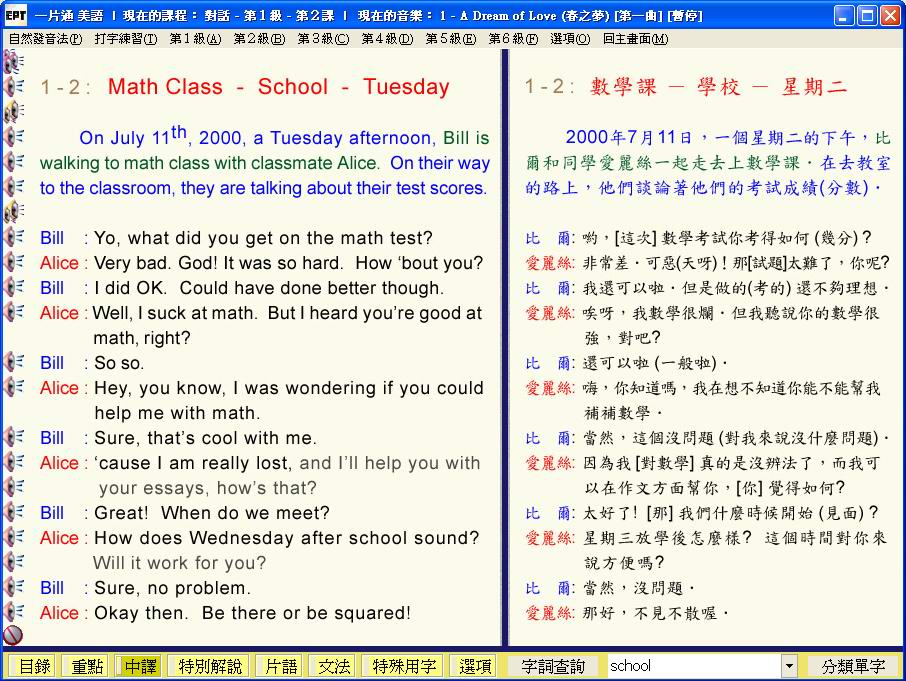This screenshot has width=906, height=681.
Task: Play Alice's 'Very bad. God!' line audio
Action: 13,262
